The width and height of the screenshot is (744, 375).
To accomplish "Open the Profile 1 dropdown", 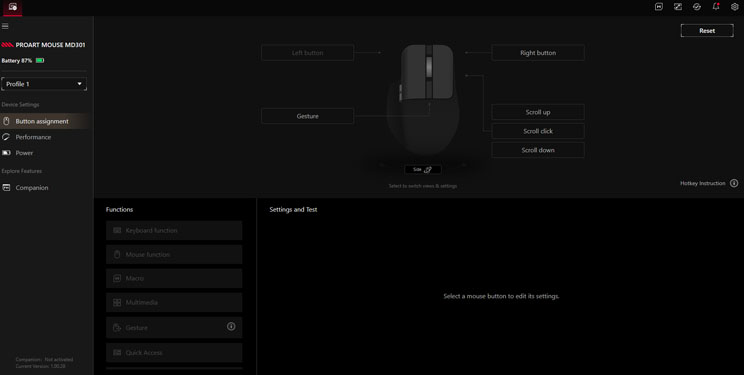I will (x=44, y=84).
